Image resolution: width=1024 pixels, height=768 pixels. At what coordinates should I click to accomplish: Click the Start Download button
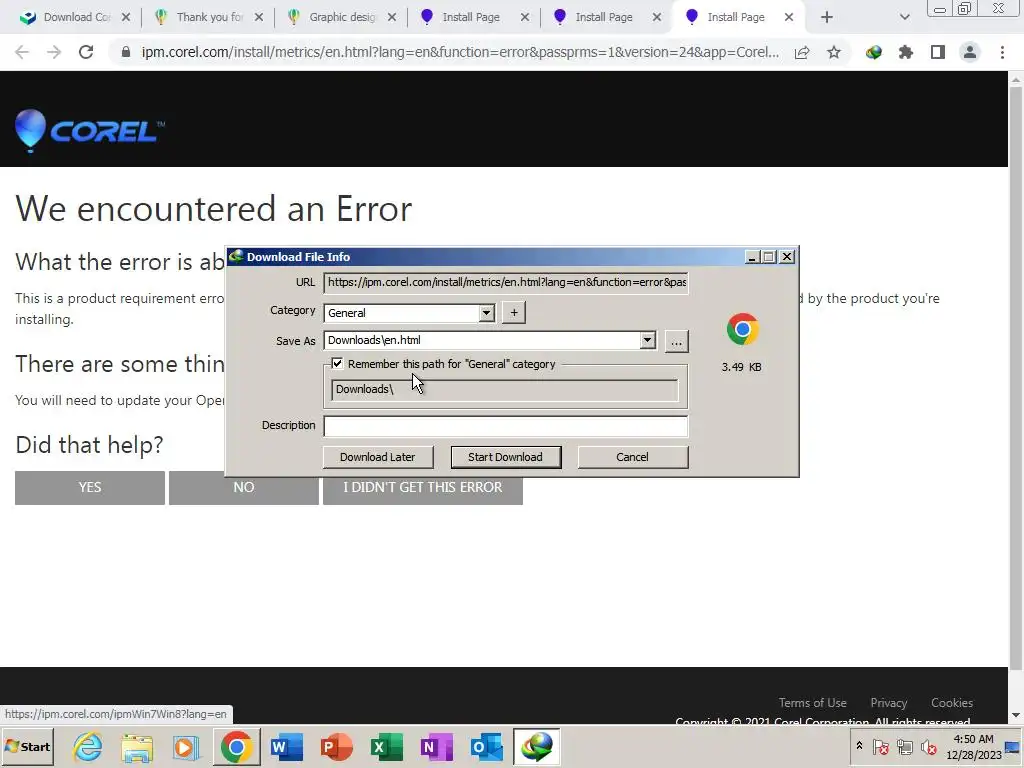(x=505, y=457)
